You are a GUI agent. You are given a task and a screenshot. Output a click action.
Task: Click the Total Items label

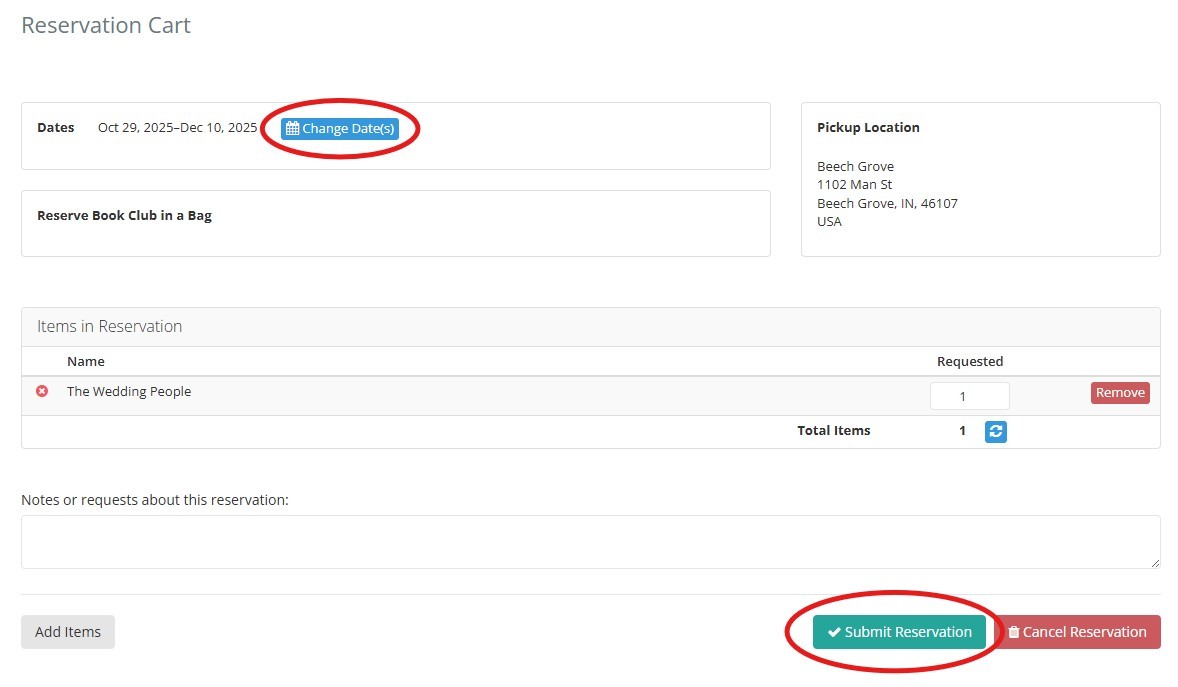(833, 430)
